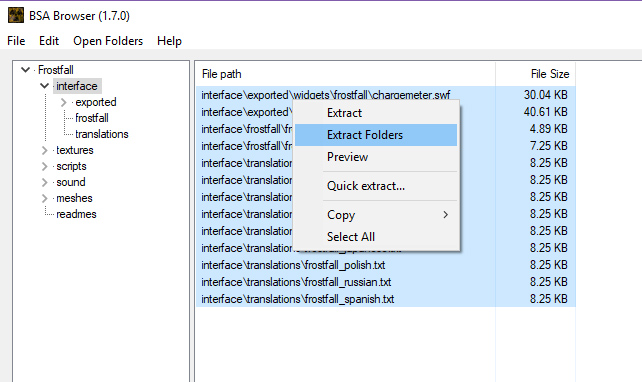
Task: Open the Help menu
Action: pyautogui.click(x=169, y=41)
